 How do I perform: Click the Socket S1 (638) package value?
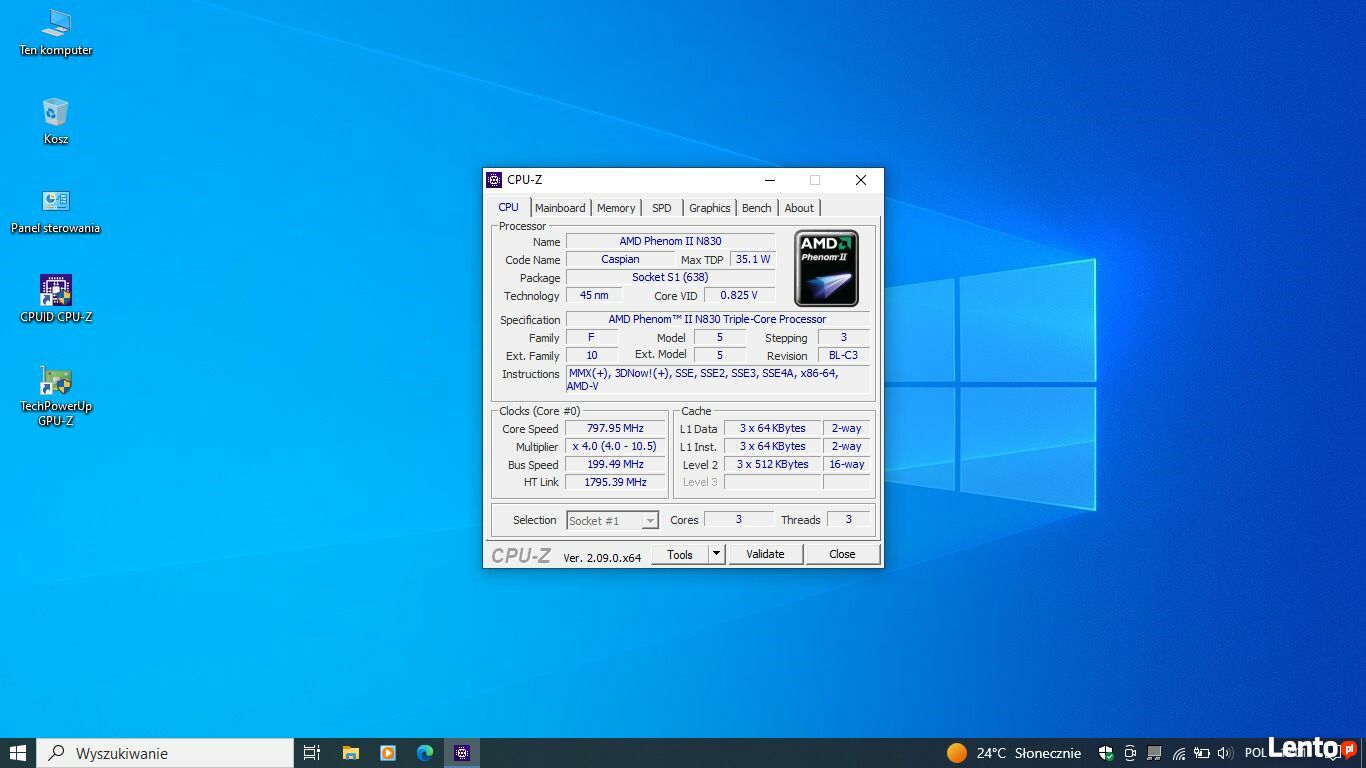pyautogui.click(x=670, y=277)
